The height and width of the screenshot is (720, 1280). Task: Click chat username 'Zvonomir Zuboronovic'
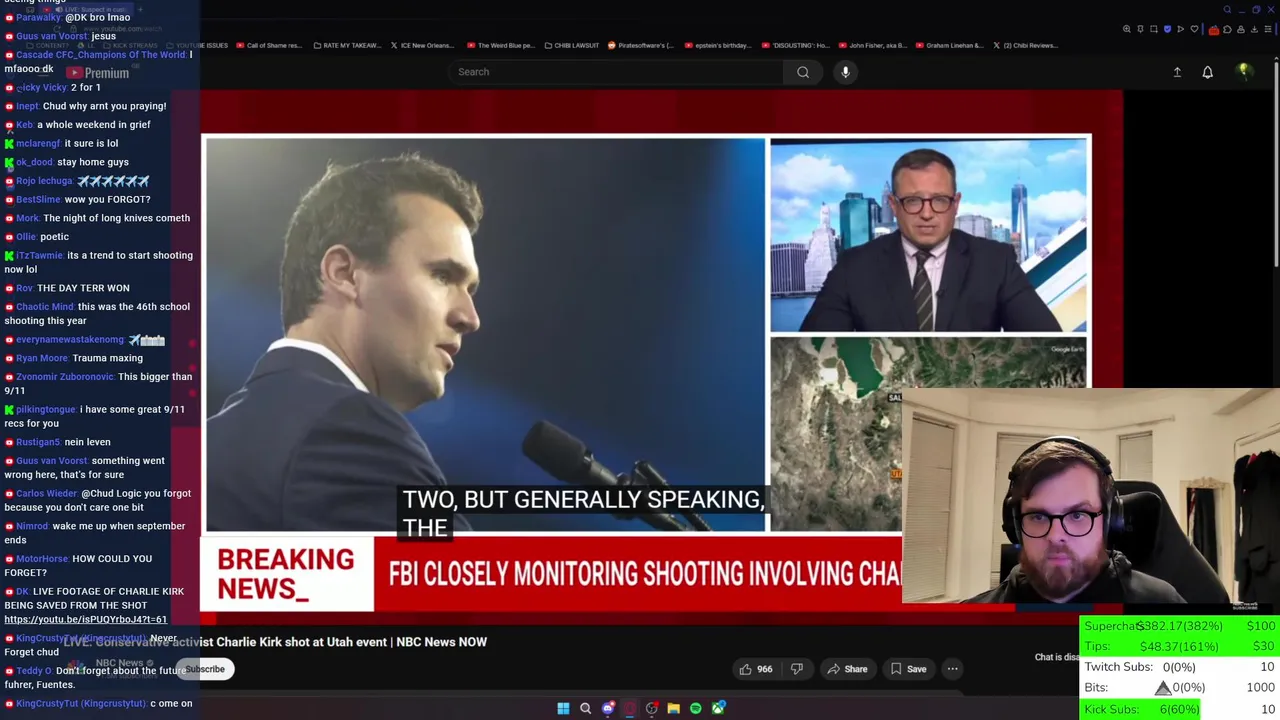click(x=65, y=377)
